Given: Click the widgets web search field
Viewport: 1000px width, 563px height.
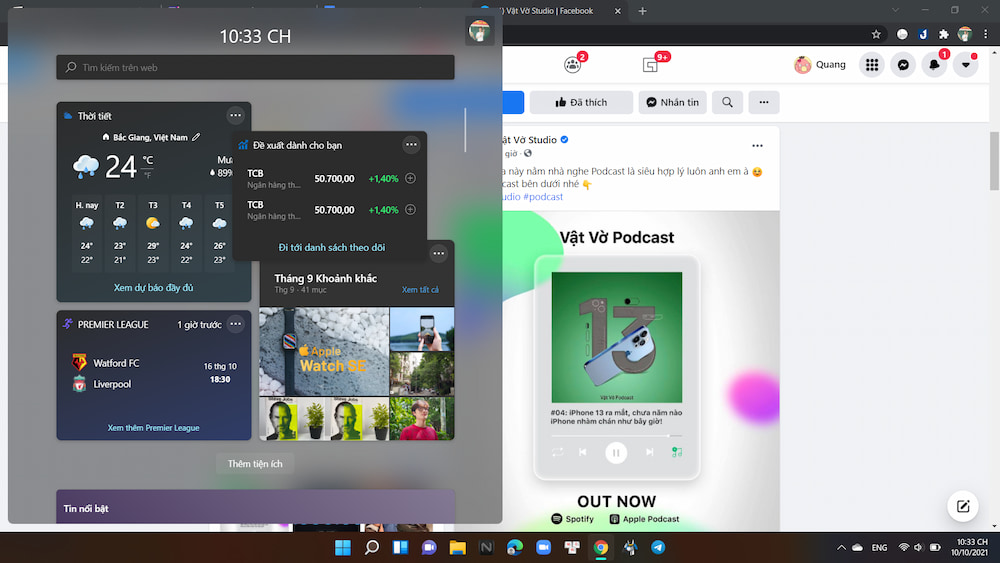Looking at the screenshot, I should 255,68.
